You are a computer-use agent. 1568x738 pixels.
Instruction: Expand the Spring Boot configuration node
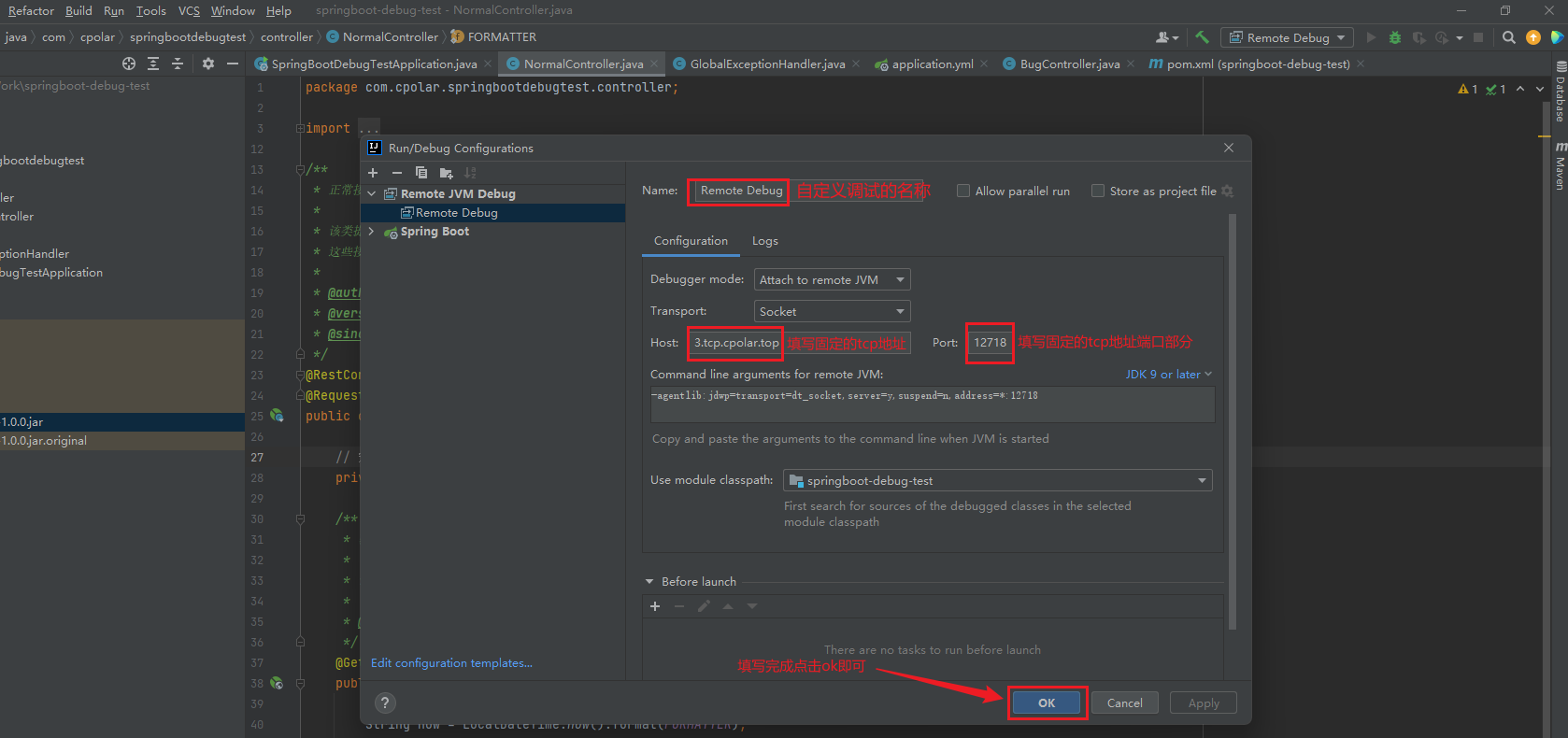[372, 232]
